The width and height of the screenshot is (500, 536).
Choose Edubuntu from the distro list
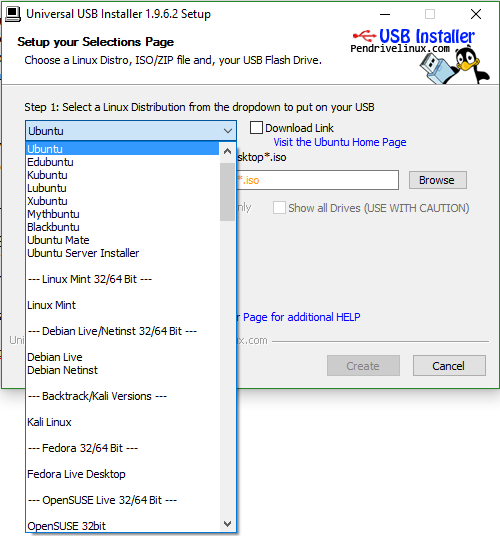(122, 162)
